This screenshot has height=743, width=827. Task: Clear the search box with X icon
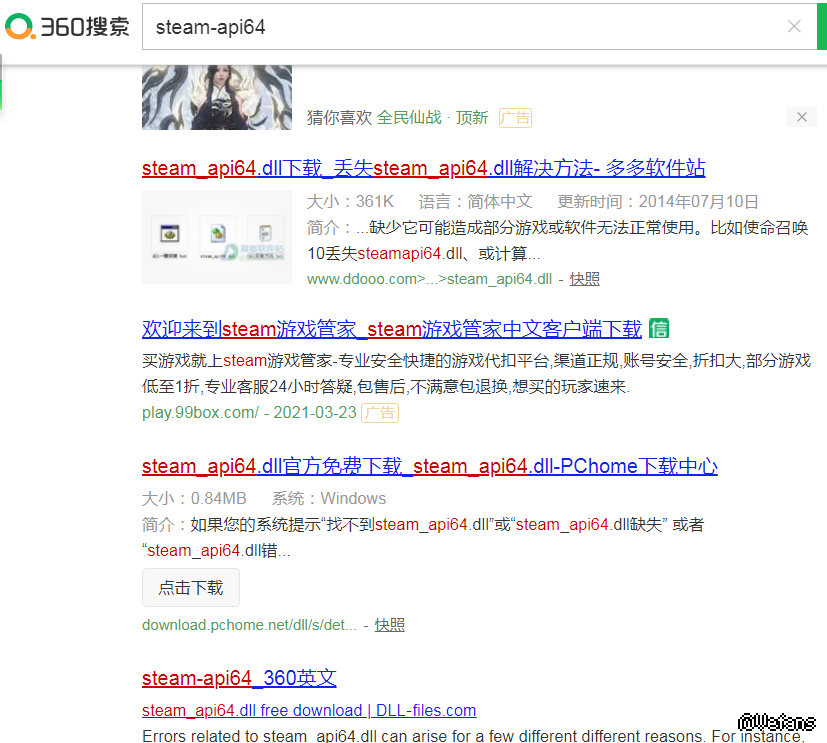coord(794,27)
